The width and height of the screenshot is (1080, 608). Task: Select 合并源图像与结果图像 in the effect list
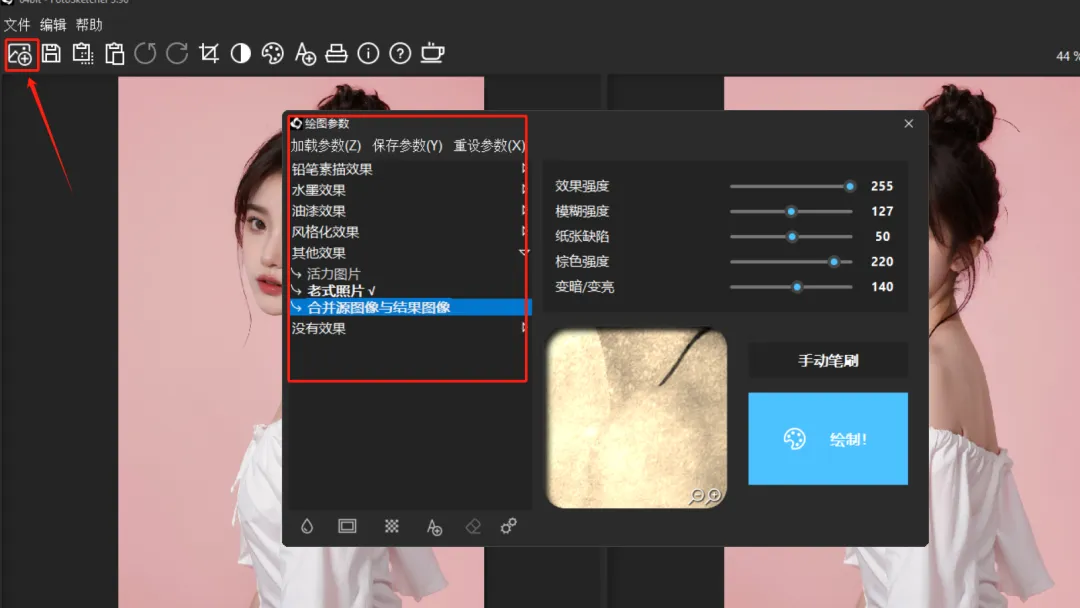[411, 307]
